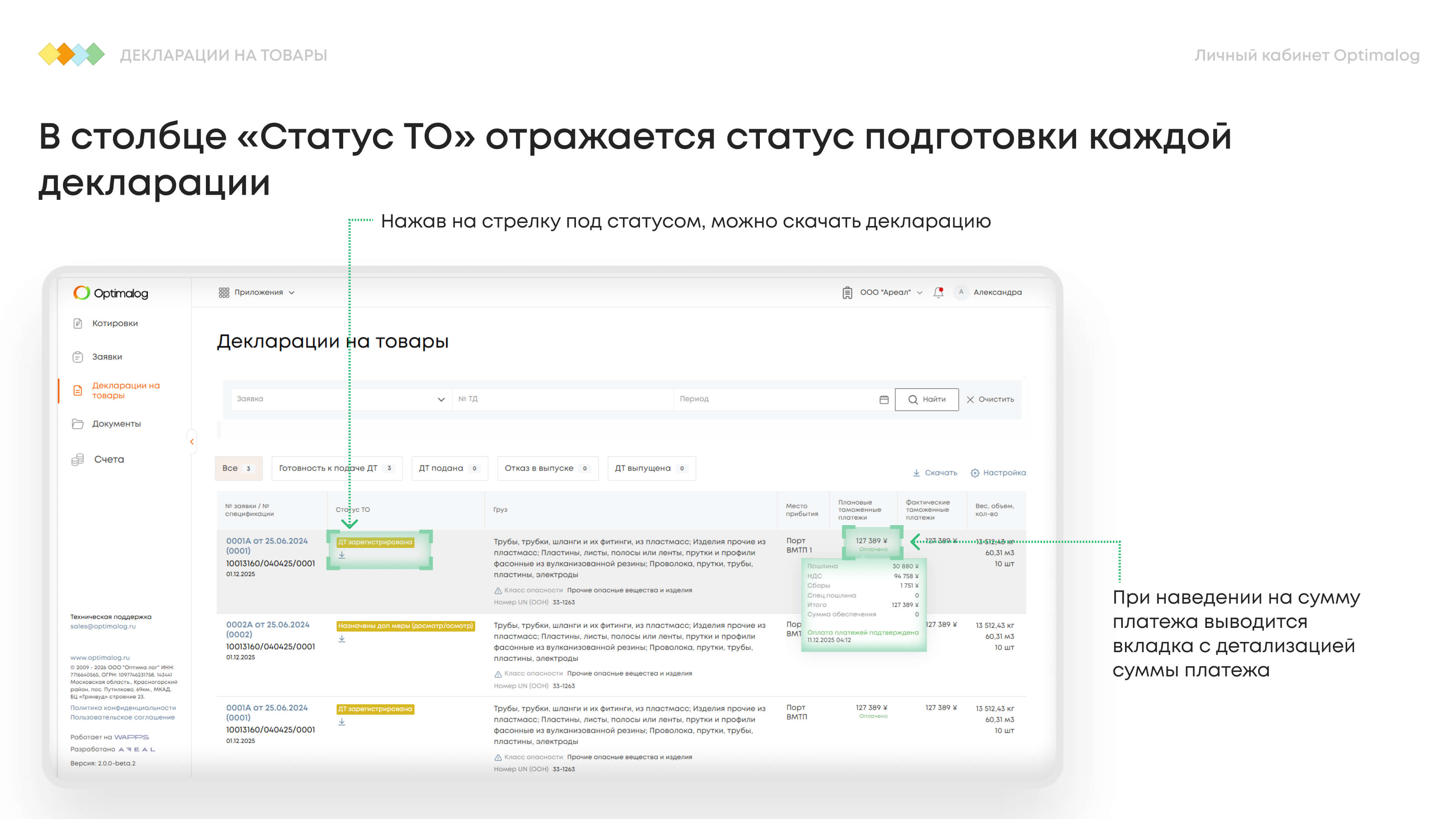Viewport: 1456px width, 819px height.
Task: Expand the Приложения menu chevron
Action: (x=292, y=293)
